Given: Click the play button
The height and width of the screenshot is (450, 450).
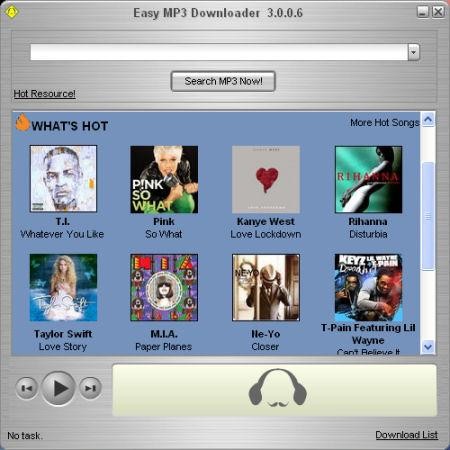Looking at the screenshot, I should pyautogui.click(x=58, y=388).
